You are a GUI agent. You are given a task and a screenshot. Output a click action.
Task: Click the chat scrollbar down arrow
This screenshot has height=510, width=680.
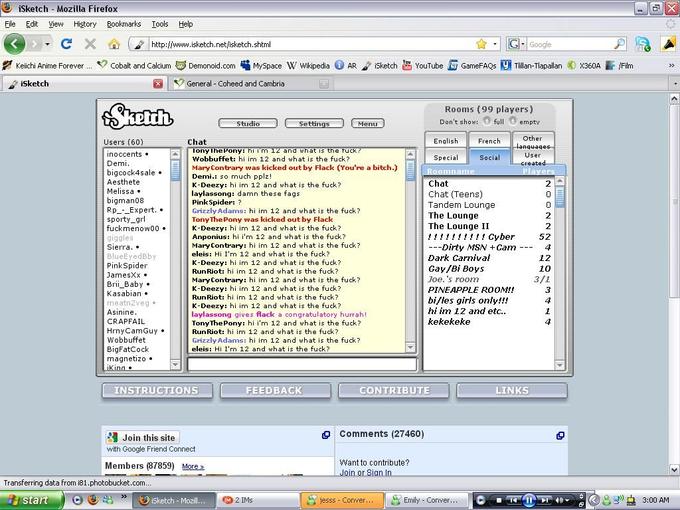(410, 347)
